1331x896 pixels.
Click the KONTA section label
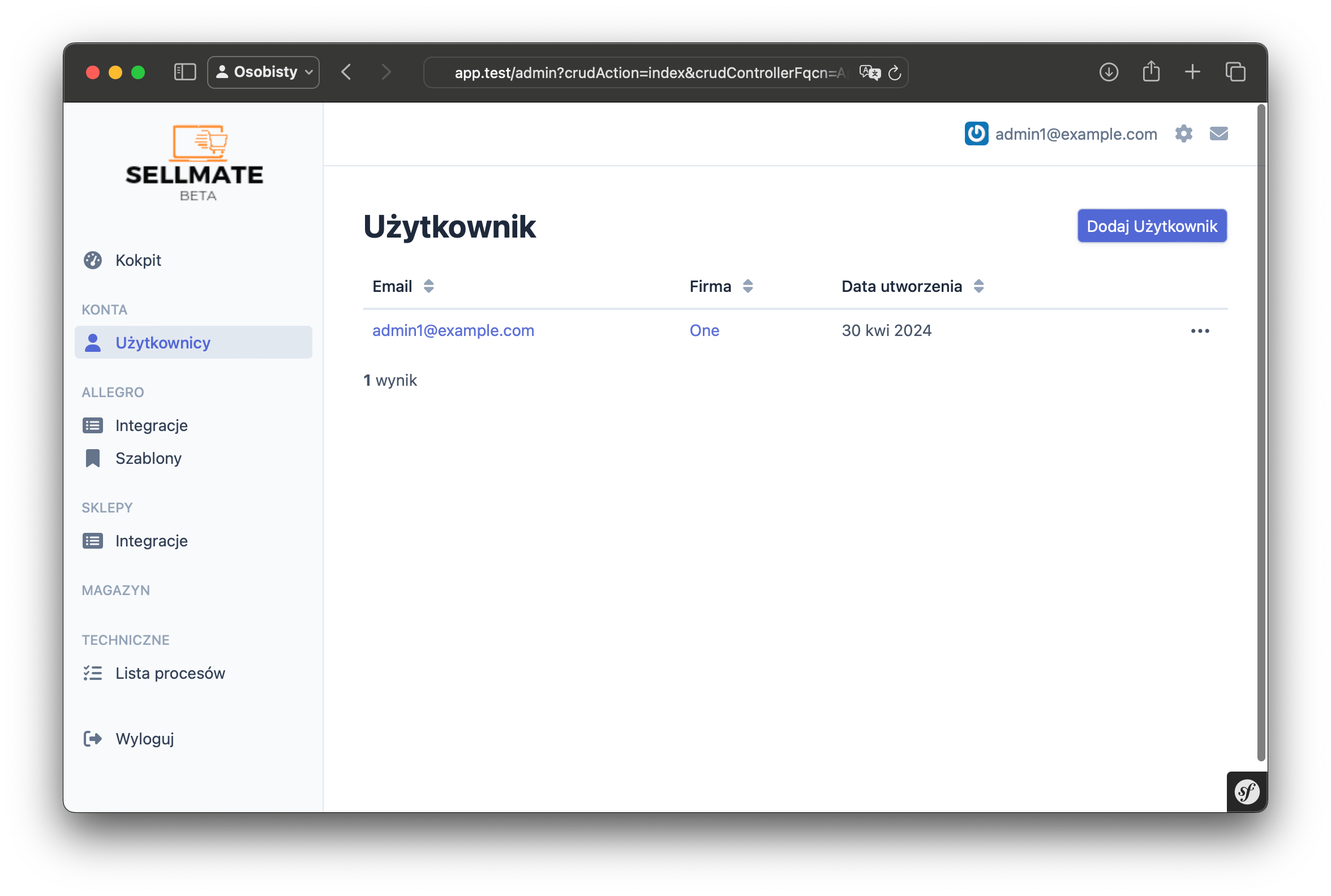pos(104,310)
